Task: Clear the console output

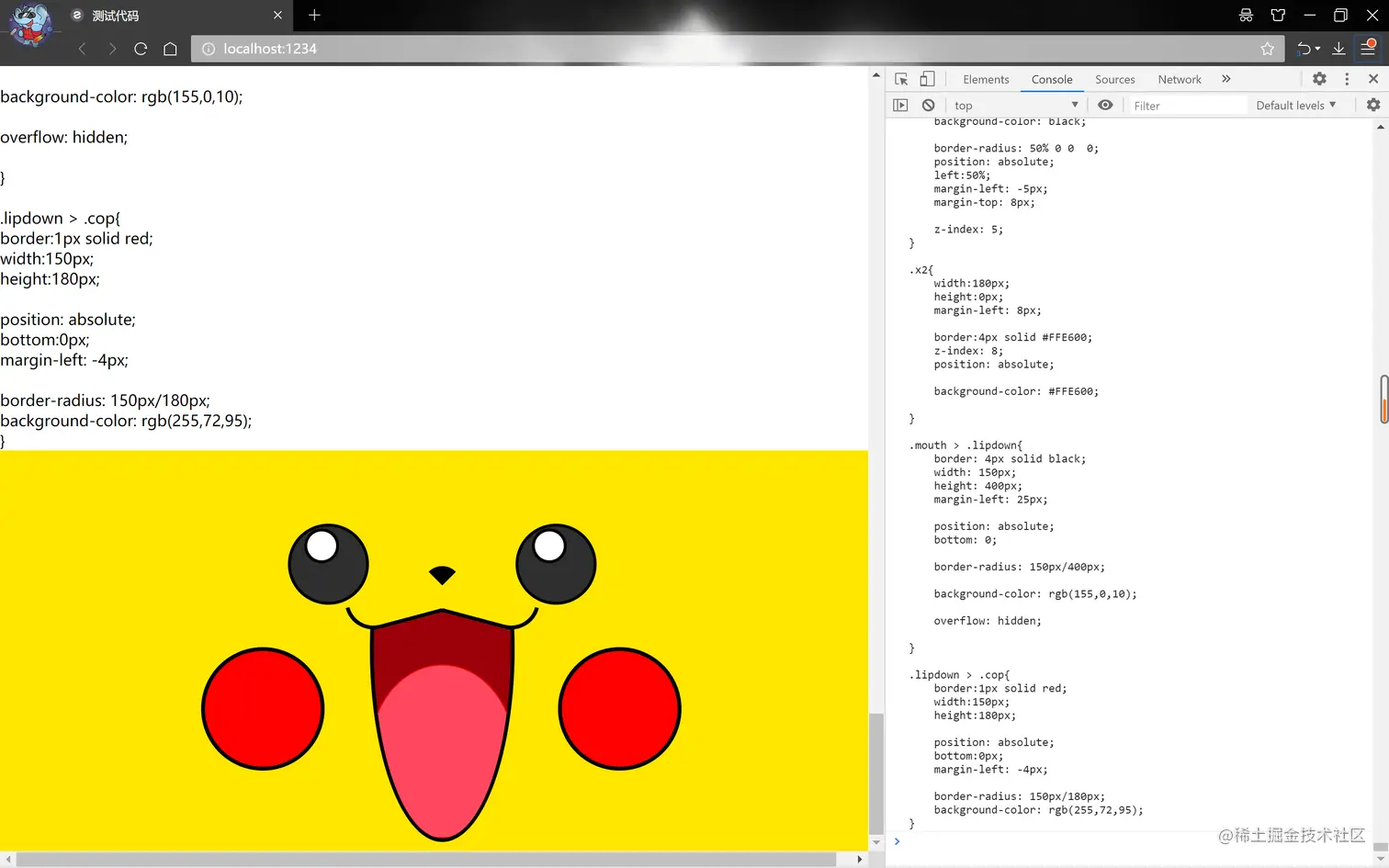Action: pyautogui.click(x=929, y=106)
